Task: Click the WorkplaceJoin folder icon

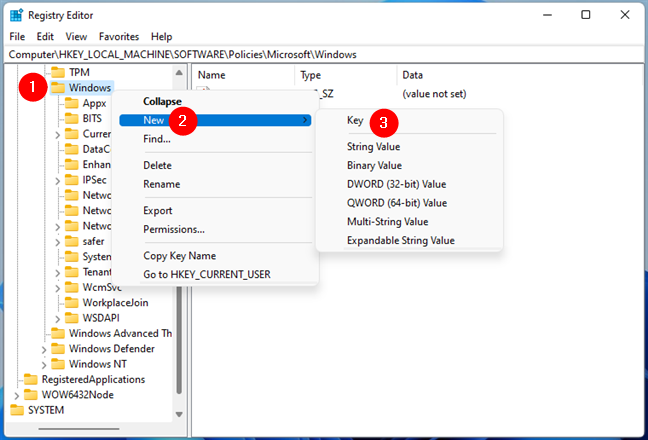Action: (72, 302)
